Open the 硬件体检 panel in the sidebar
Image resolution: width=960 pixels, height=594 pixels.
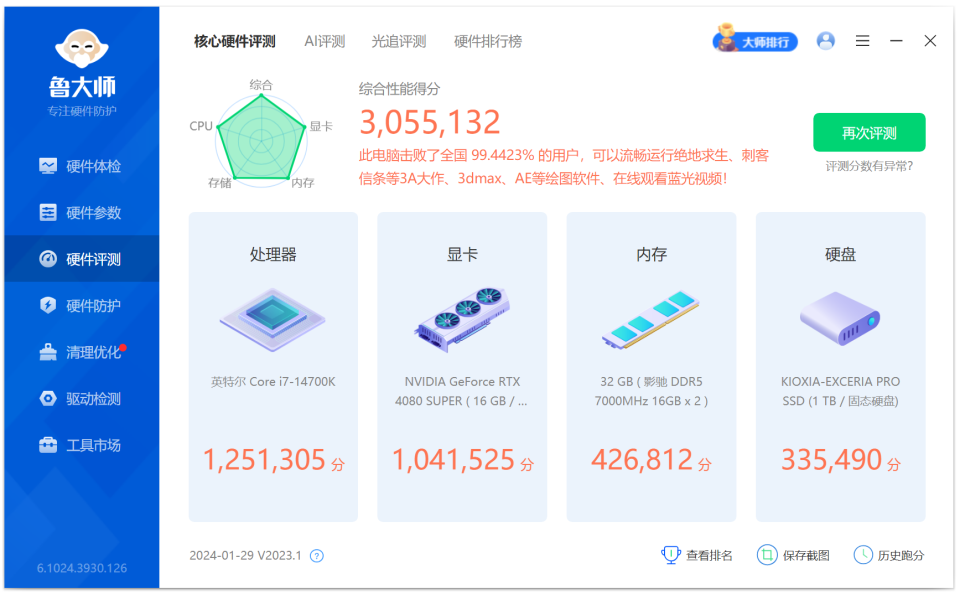coord(80,166)
